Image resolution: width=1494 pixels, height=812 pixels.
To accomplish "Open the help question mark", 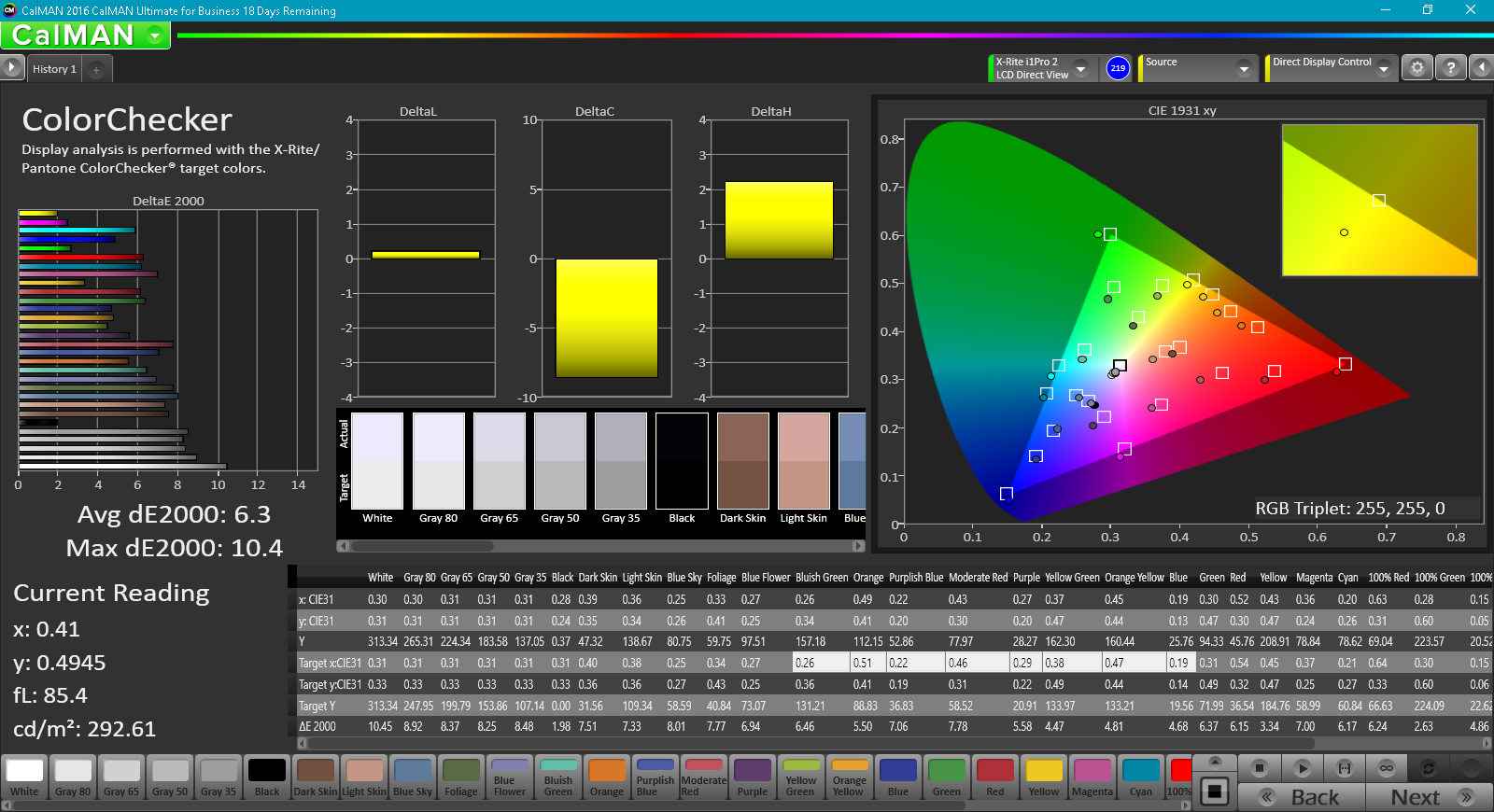I will tap(1450, 68).
